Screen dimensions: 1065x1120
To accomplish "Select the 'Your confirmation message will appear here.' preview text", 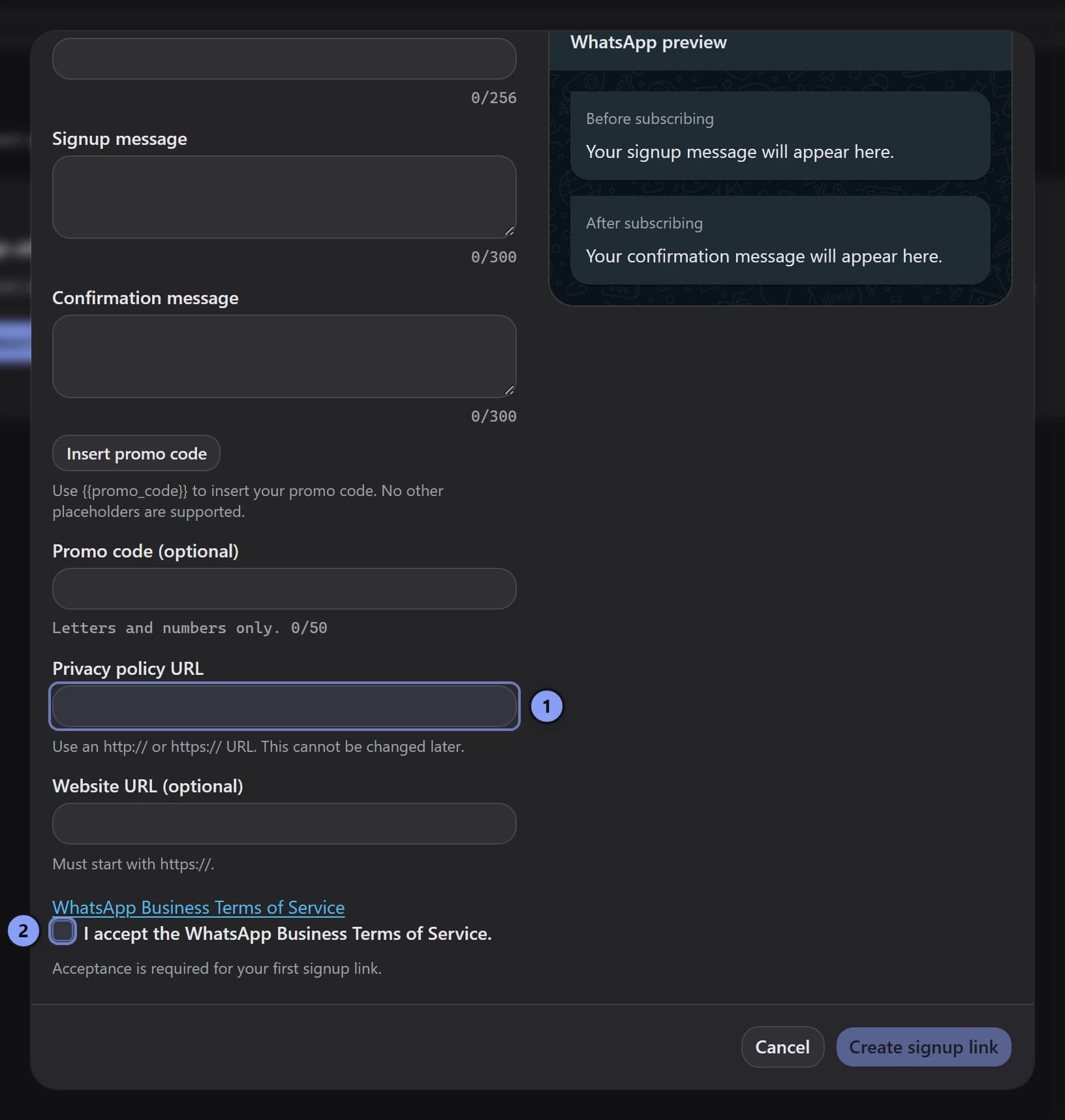I will [764, 256].
